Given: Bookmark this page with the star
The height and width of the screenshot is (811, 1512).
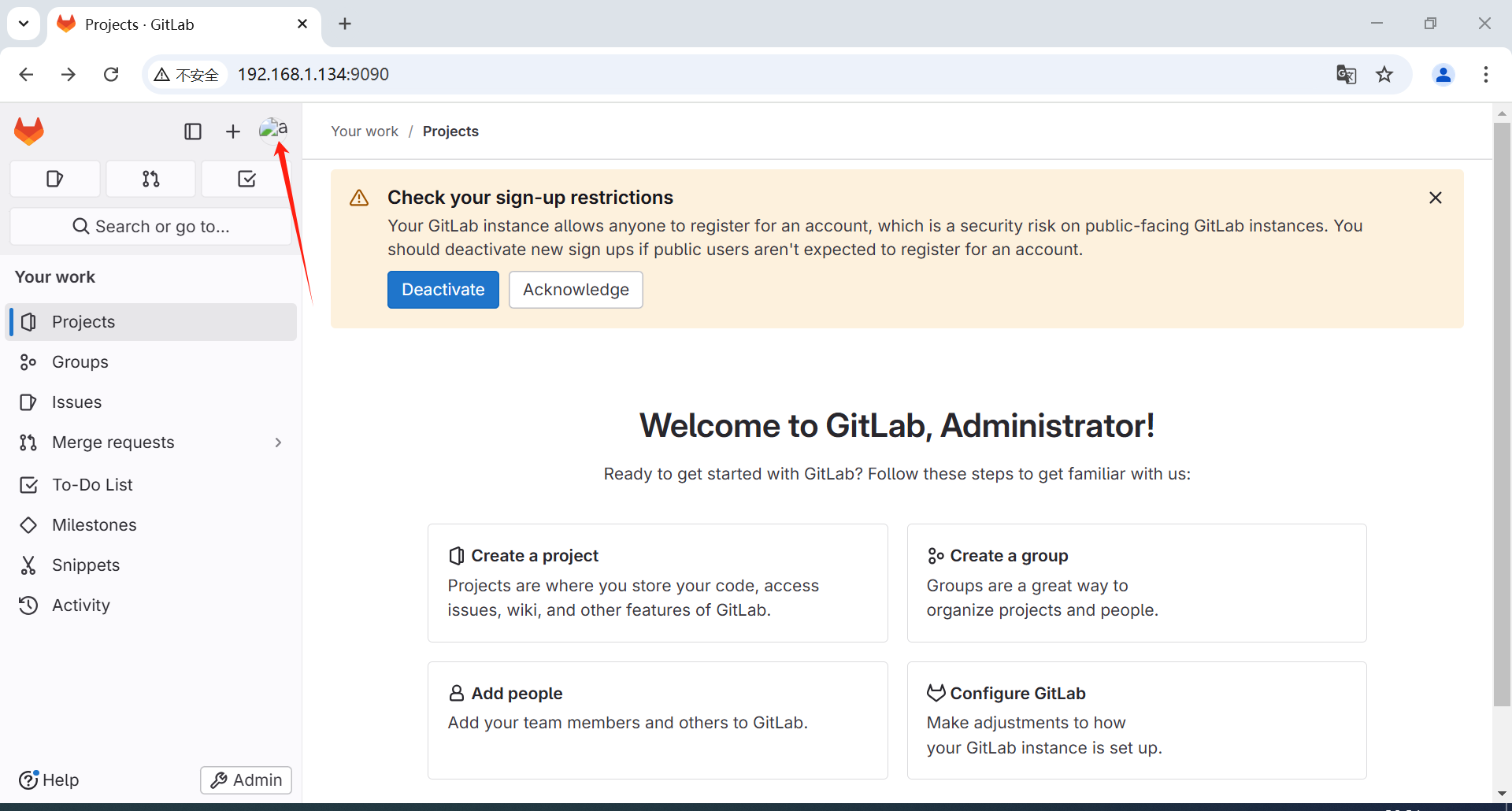Looking at the screenshot, I should pos(1384,75).
